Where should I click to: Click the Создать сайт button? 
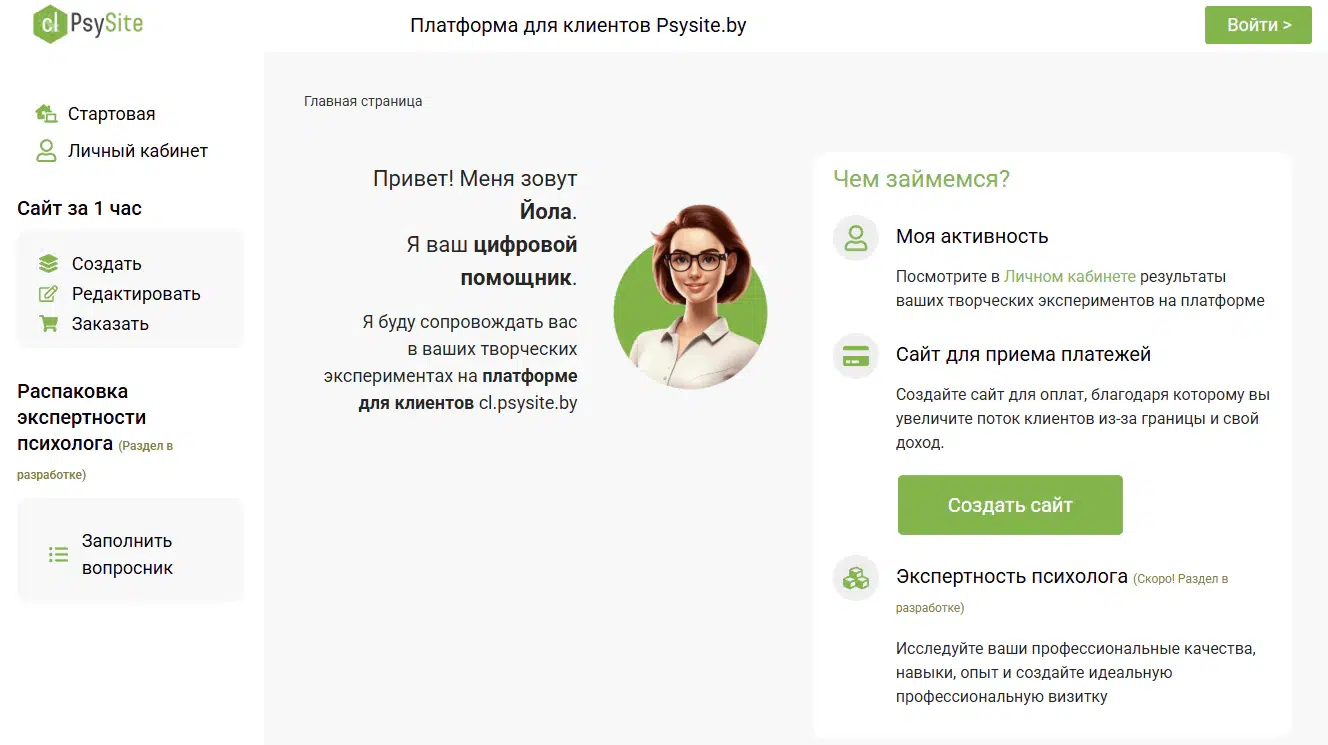pos(1010,505)
